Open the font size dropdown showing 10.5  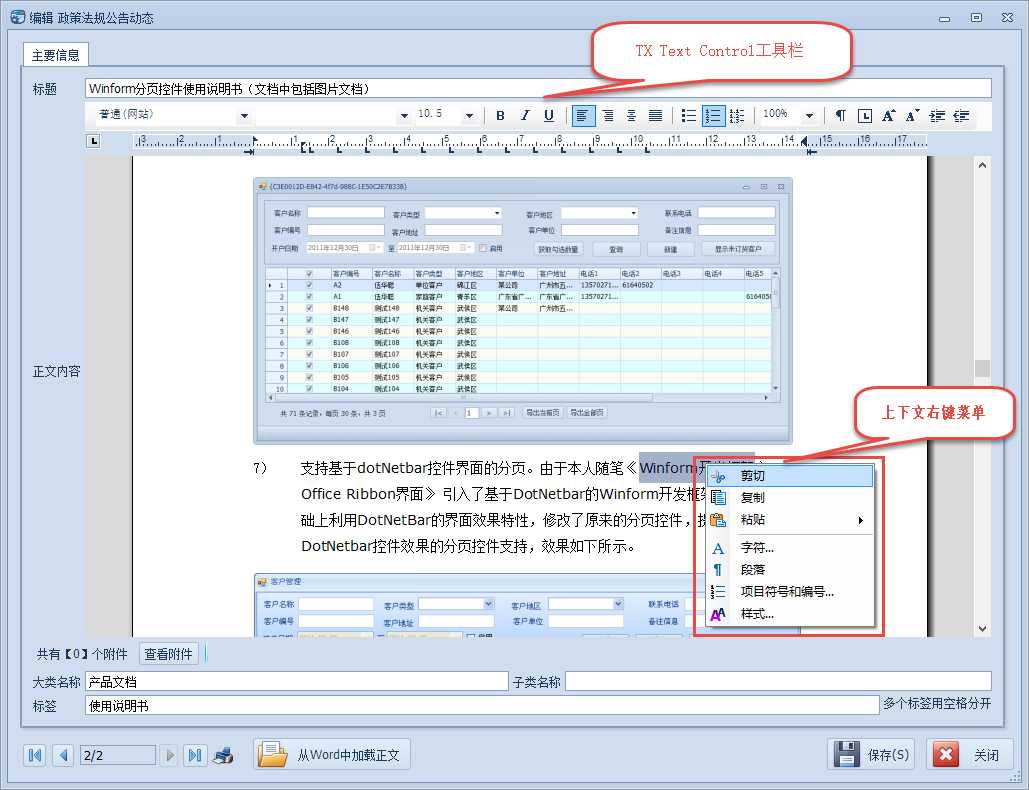pos(469,116)
